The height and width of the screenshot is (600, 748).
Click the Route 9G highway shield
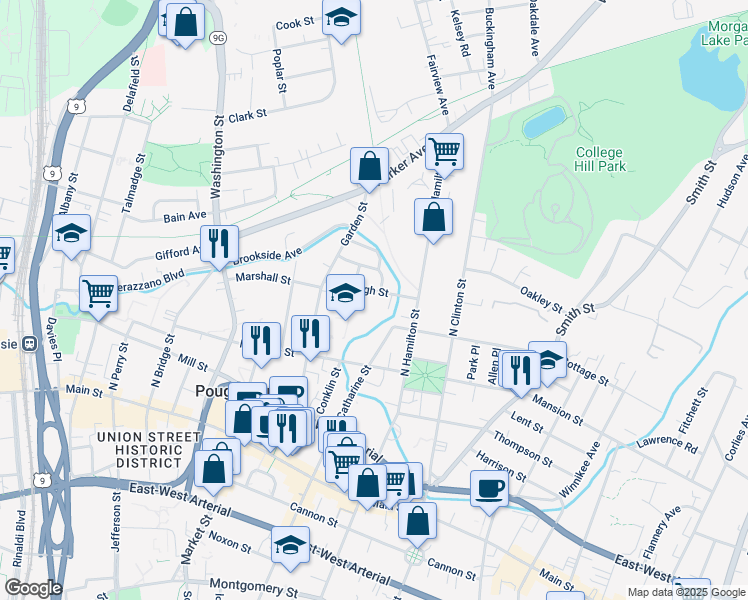point(218,38)
